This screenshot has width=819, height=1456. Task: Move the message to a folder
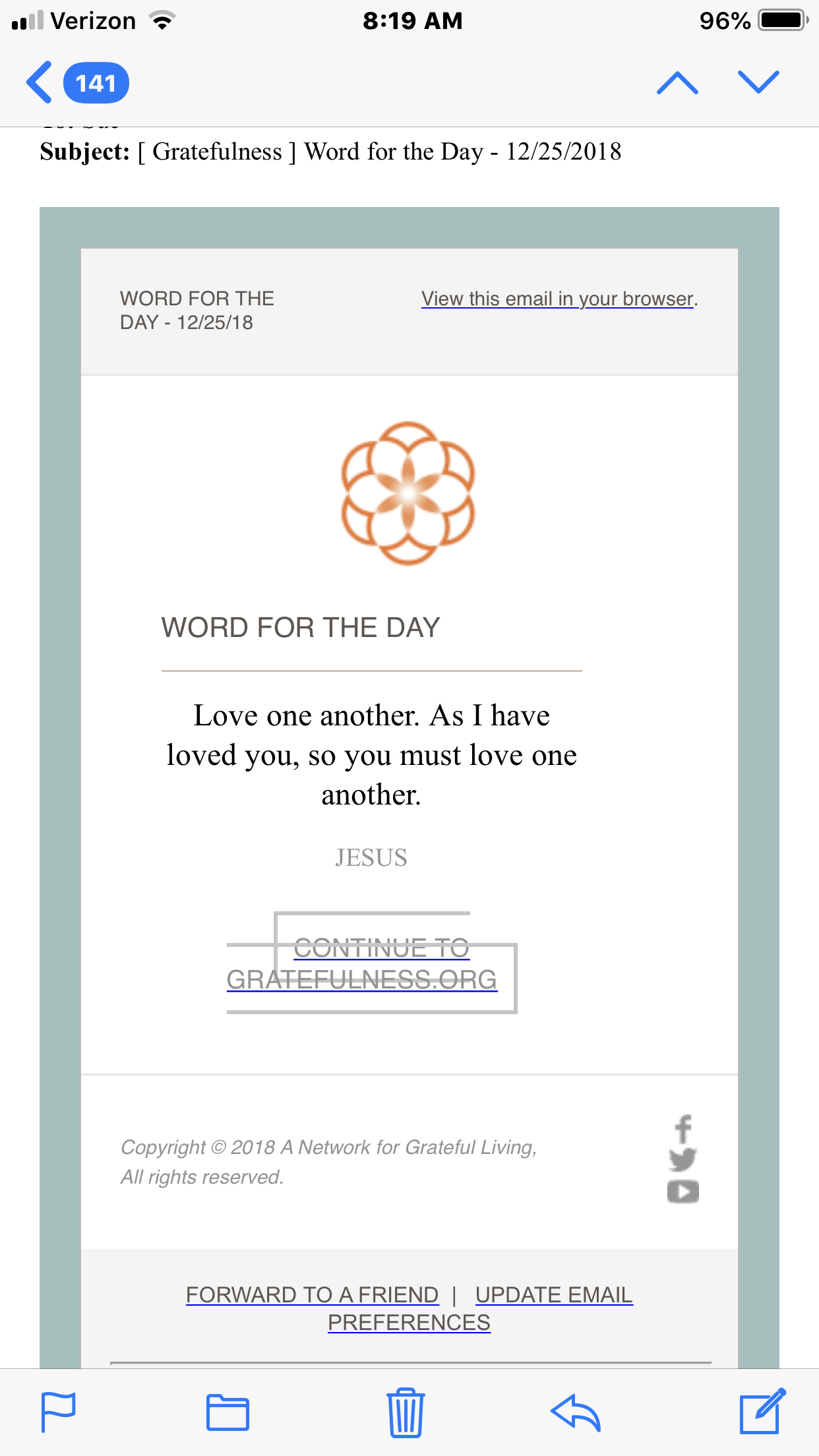tap(228, 1412)
